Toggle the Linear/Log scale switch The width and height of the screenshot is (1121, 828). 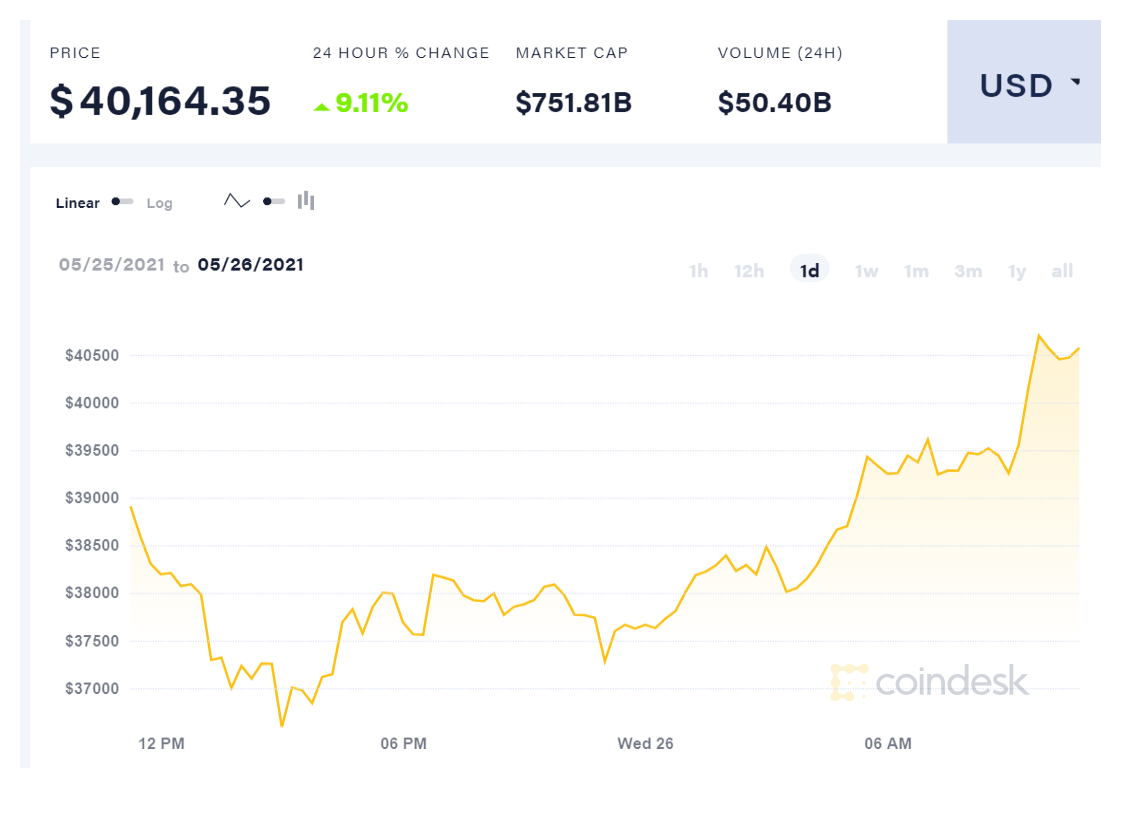(123, 202)
